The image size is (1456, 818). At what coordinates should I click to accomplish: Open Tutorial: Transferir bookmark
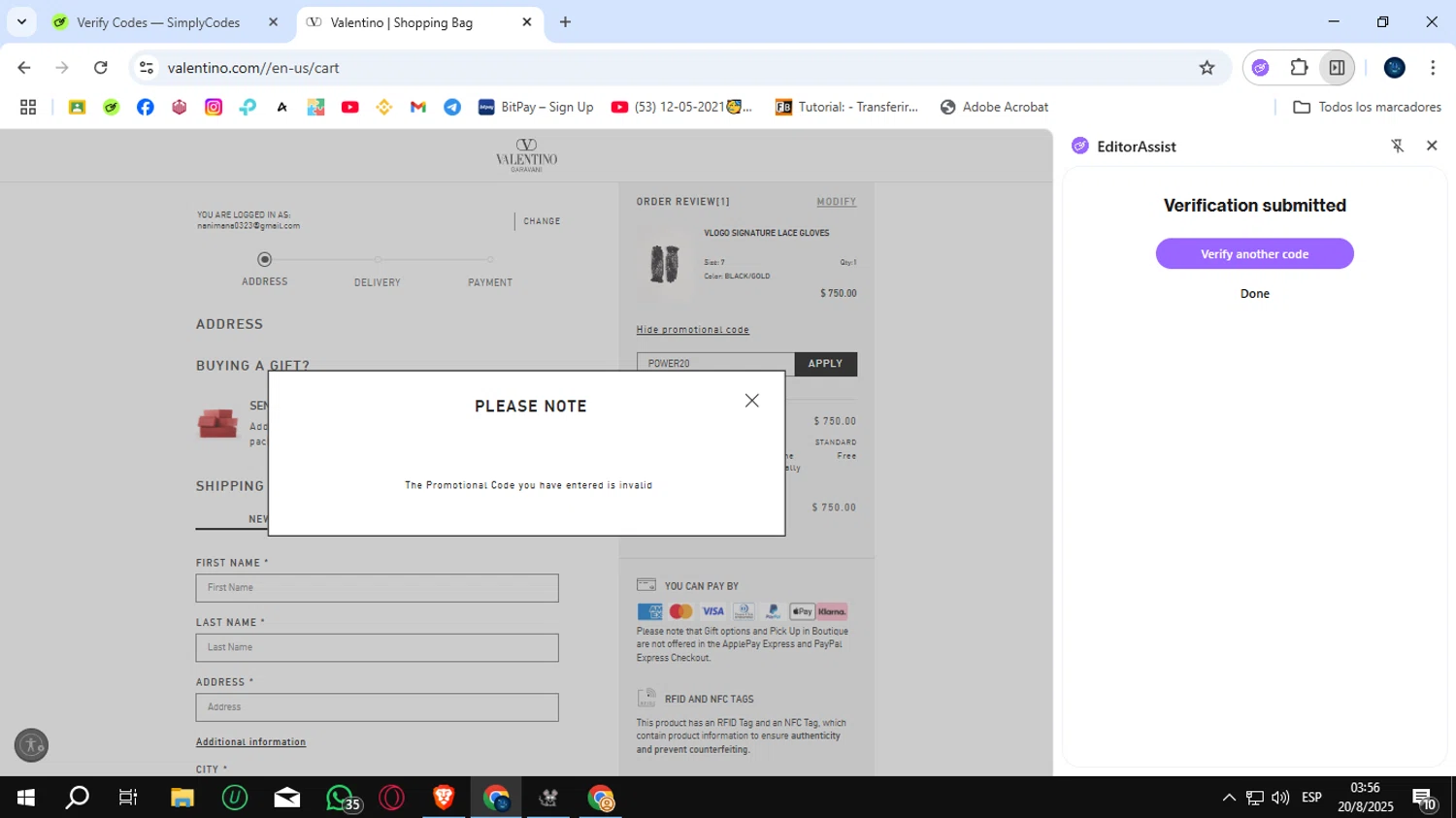[x=846, y=107]
